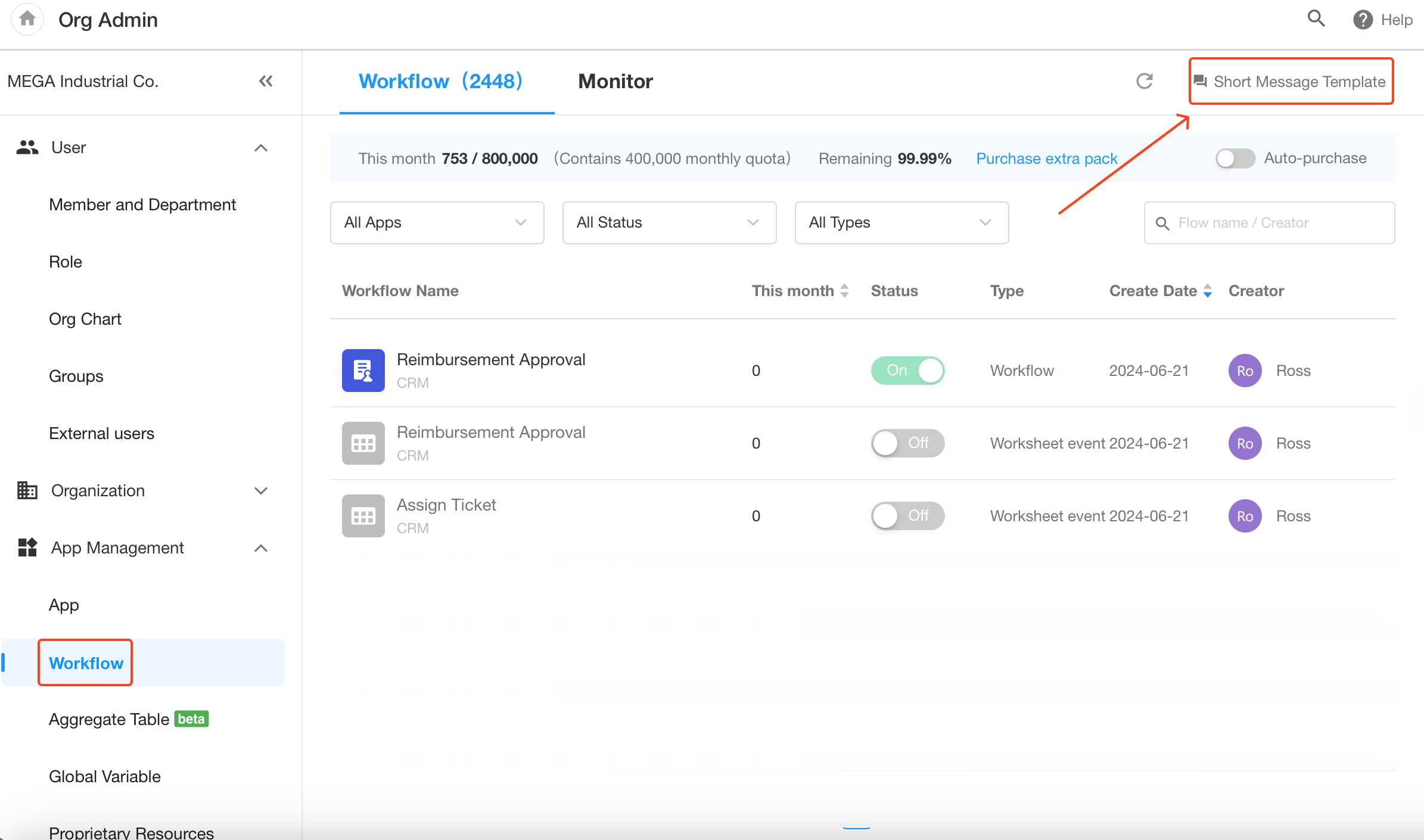
Task: Click the Help question mark icon
Action: pos(1363,20)
